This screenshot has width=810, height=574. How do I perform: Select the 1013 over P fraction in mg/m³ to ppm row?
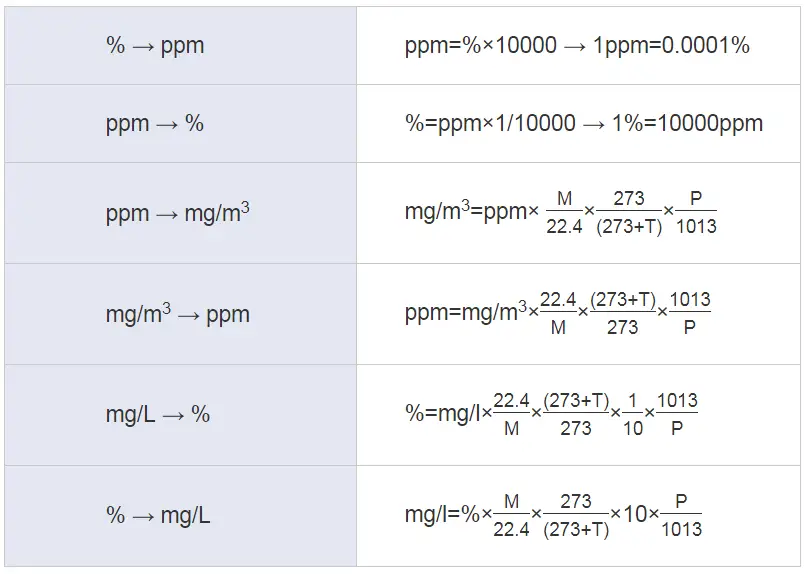[x=690, y=313]
